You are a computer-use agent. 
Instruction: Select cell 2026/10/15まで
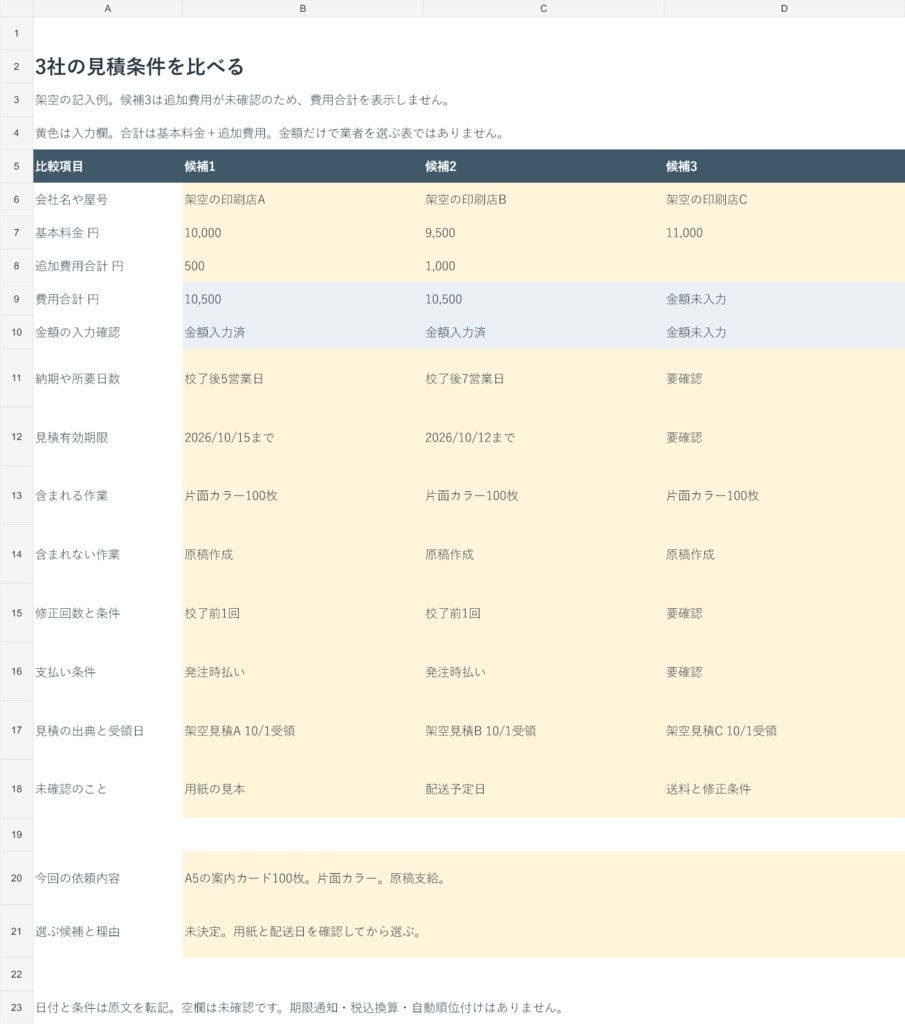(x=303, y=438)
